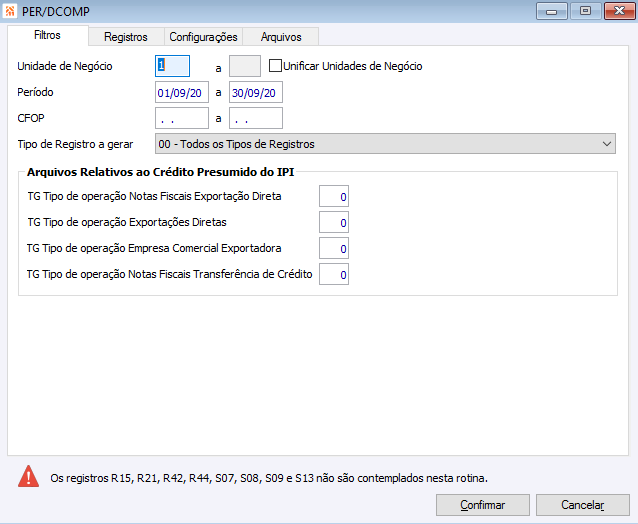This screenshot has height=524, width=638.
Task: Click the warning message about registros R15
Action: pyautogui.click(x=269, y=478)
